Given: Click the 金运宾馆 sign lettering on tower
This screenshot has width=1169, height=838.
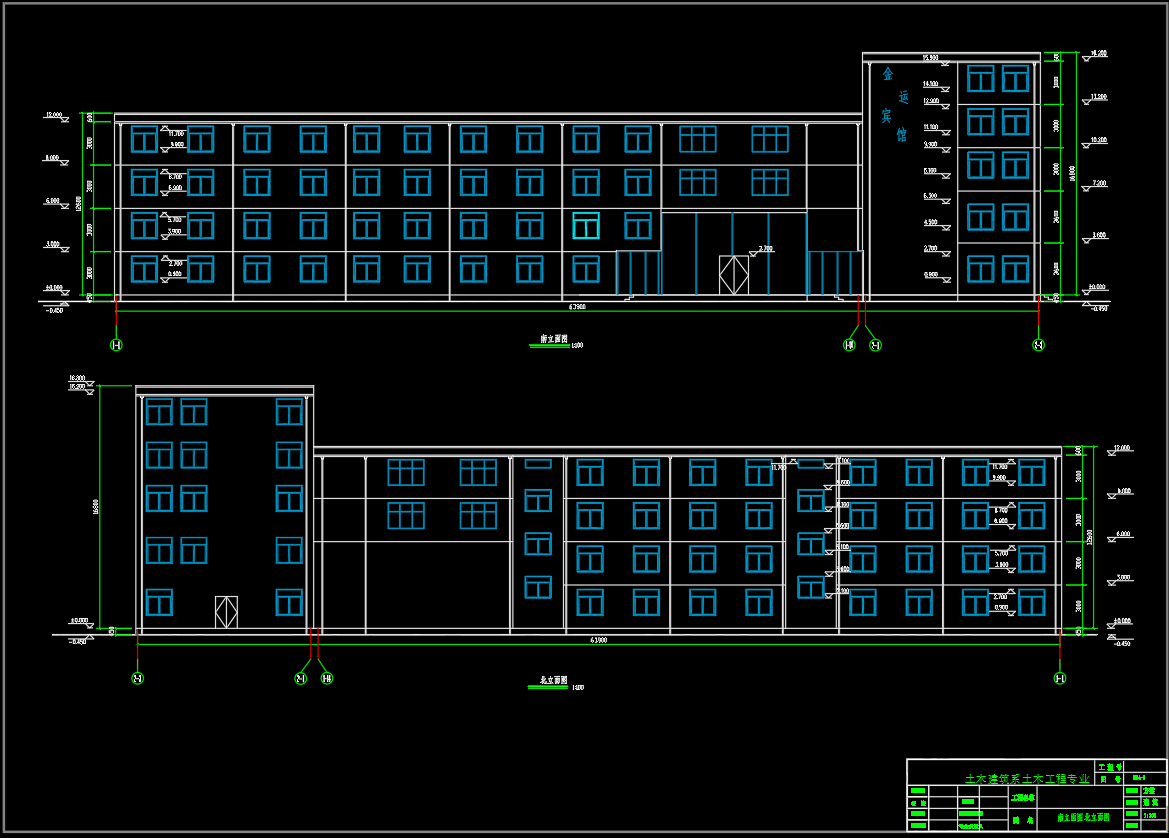Looking at the screenshot, I should [x=895, y=104].
